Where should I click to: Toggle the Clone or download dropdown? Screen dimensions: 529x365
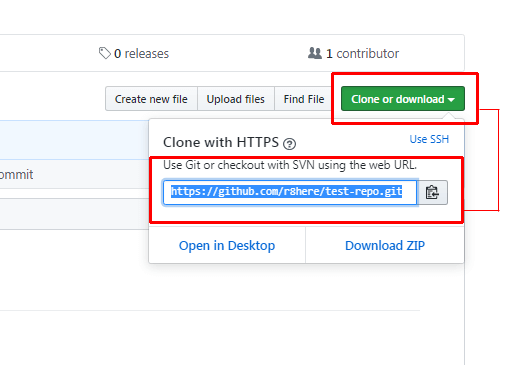pos(403,99)
